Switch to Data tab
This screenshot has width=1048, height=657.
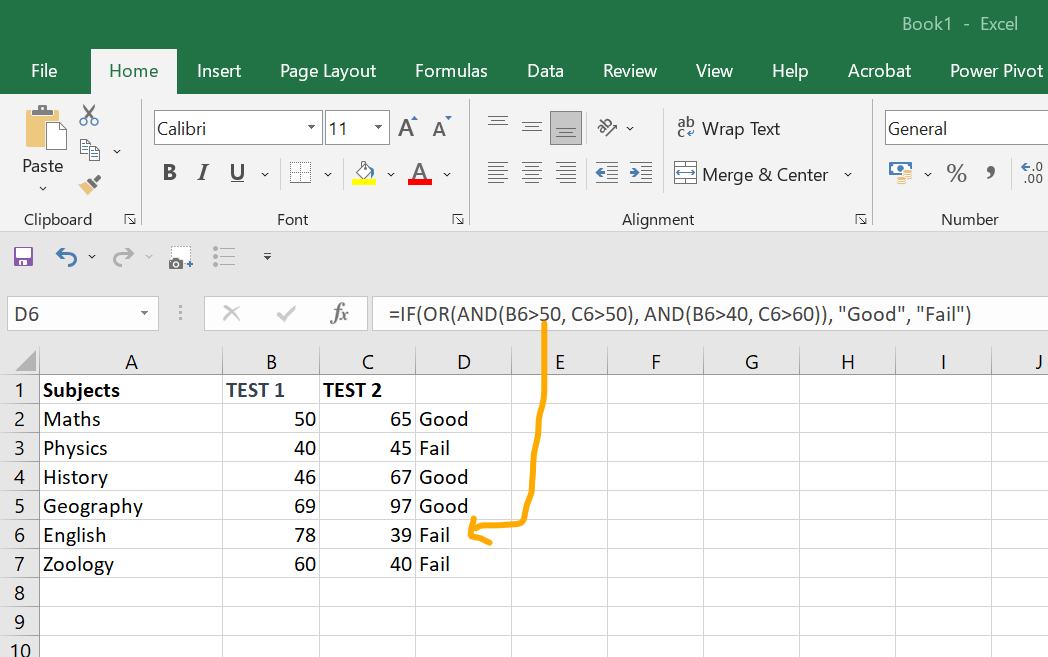545,71
